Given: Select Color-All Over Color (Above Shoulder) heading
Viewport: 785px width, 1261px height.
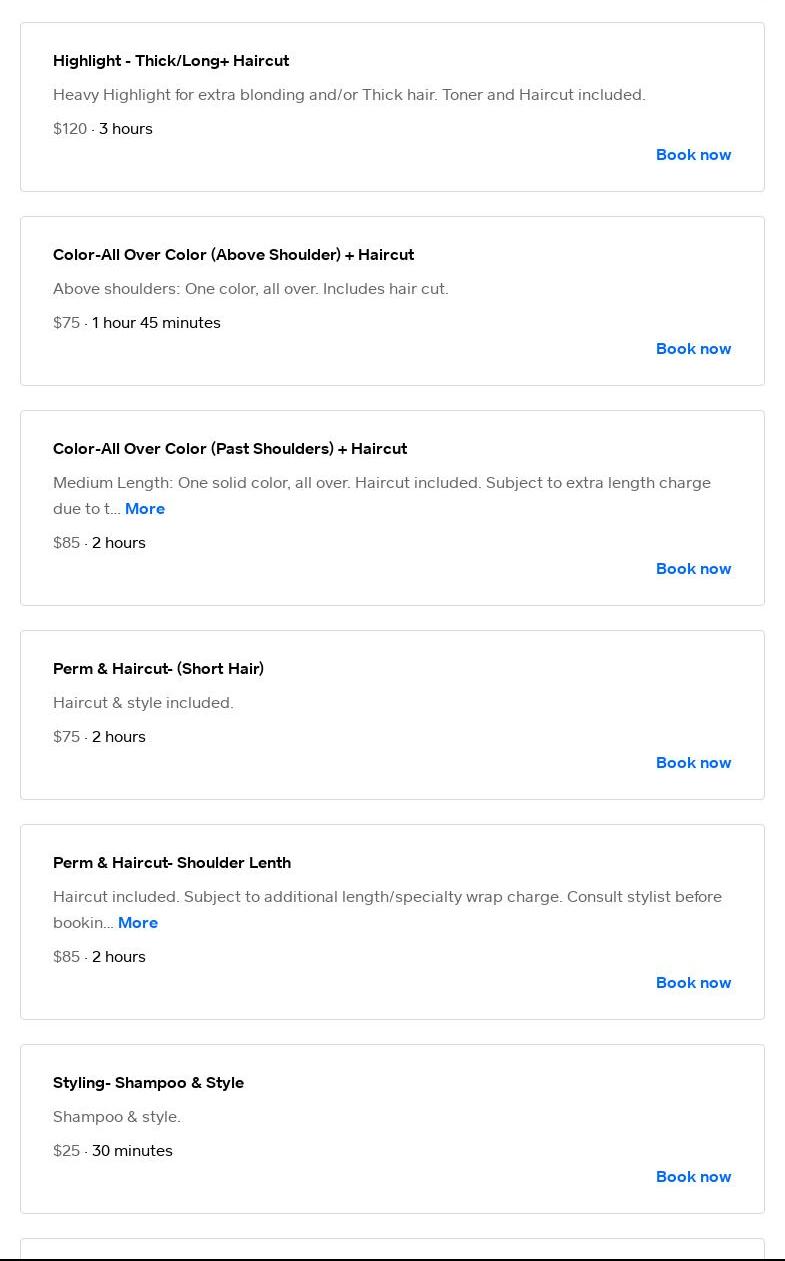Looking at the screenshot, I should 233,255.
